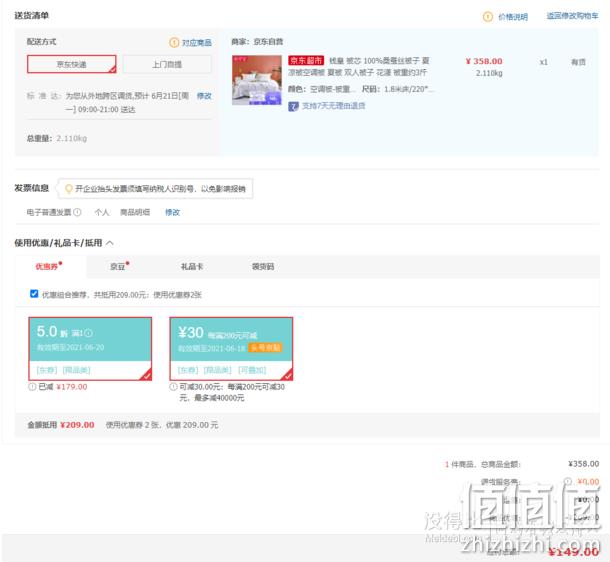610x562 pixels.
Task: Click 返回修改购物车 link
Action: point(572,16)
